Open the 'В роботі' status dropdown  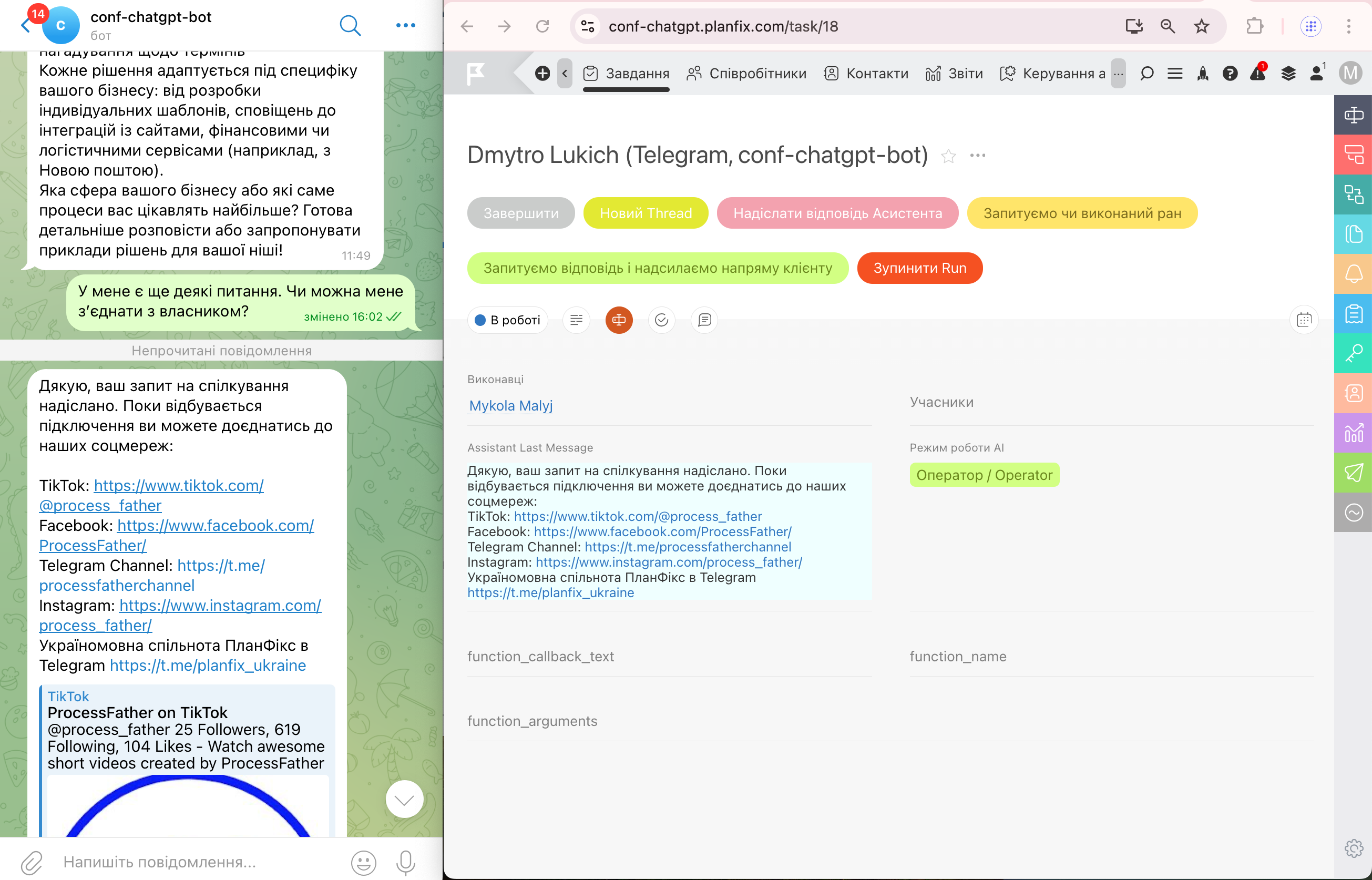tap(507, 320)
